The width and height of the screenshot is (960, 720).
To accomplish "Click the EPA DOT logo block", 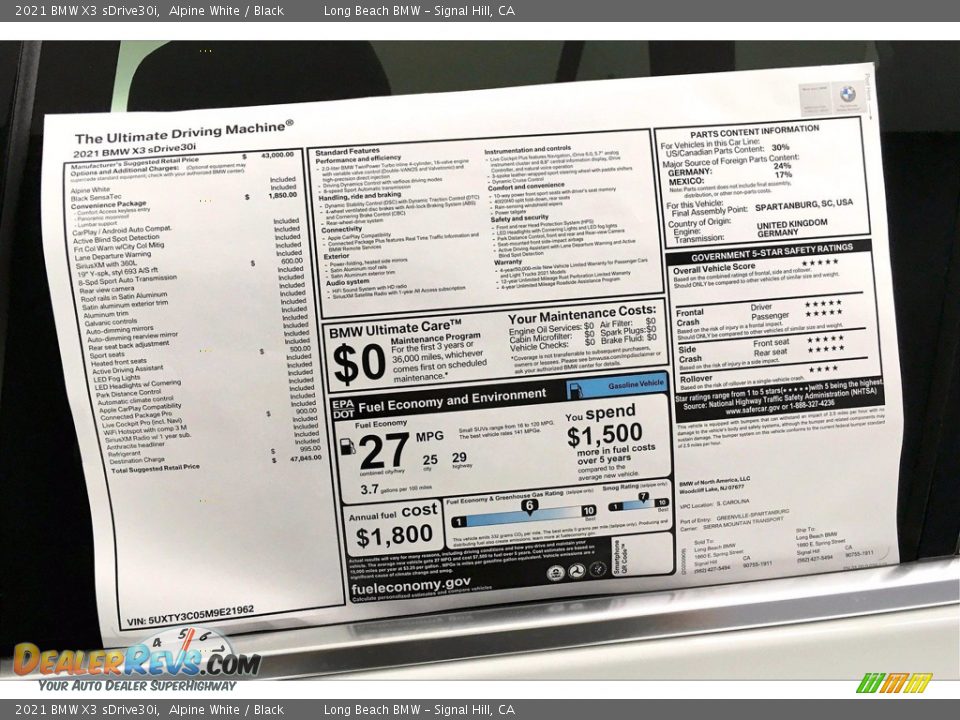I will [x=343, y=409].
